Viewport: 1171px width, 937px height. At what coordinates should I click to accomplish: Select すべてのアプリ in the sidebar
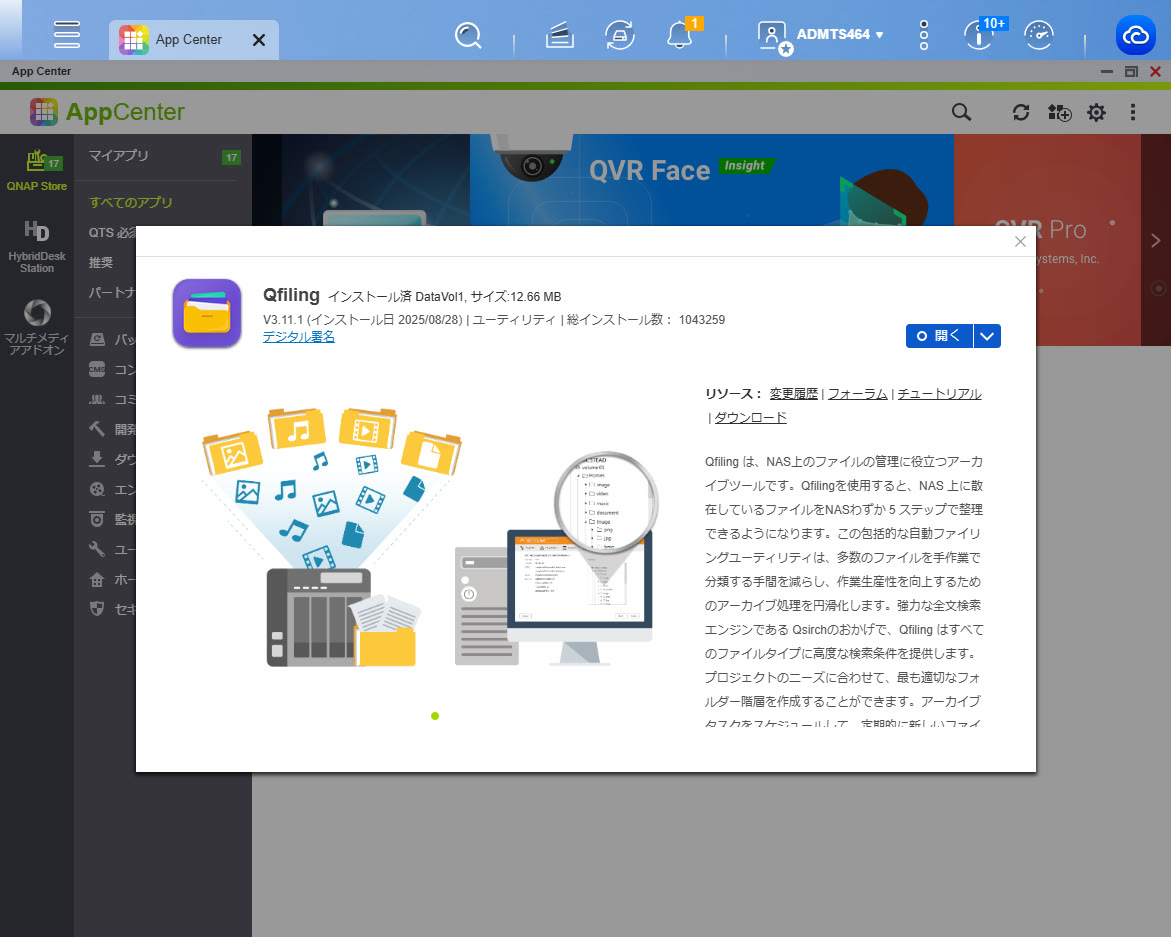pyautogui.click(x=131, y=203)
